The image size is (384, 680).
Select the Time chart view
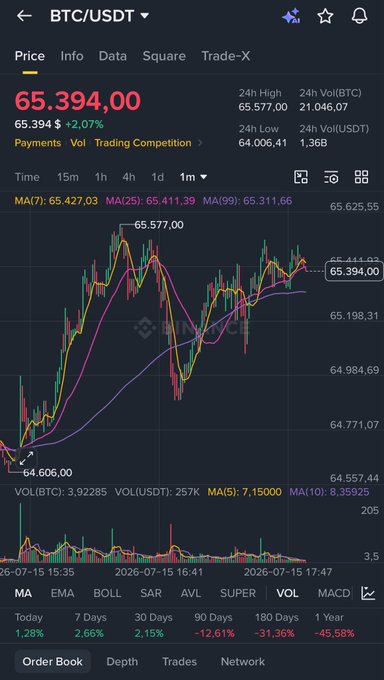coord(27,177)
